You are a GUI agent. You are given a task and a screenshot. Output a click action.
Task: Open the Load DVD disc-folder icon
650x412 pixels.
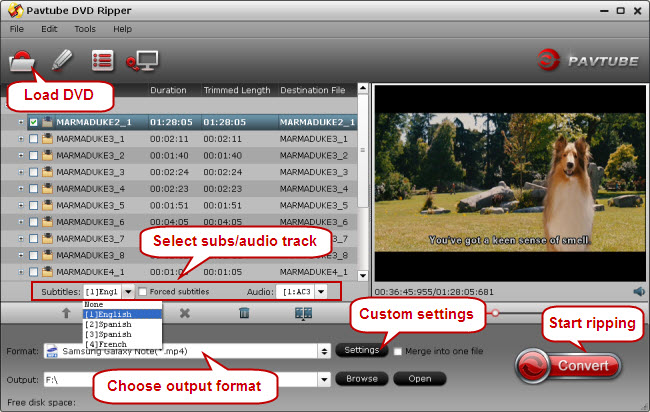pyautogui.click(x=21, y=61)
